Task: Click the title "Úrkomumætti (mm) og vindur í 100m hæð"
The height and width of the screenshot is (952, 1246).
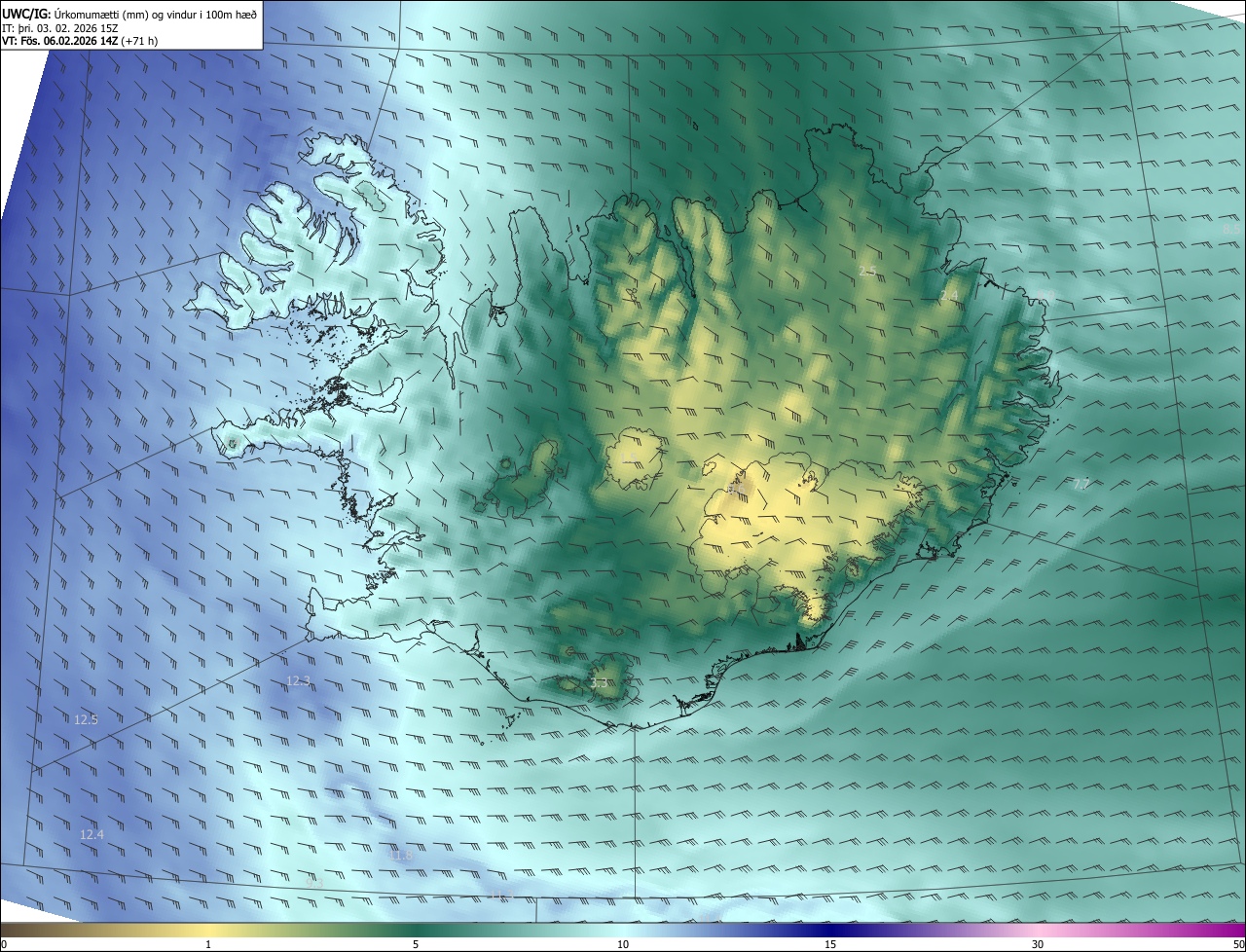Action: [x=155, y=14]
